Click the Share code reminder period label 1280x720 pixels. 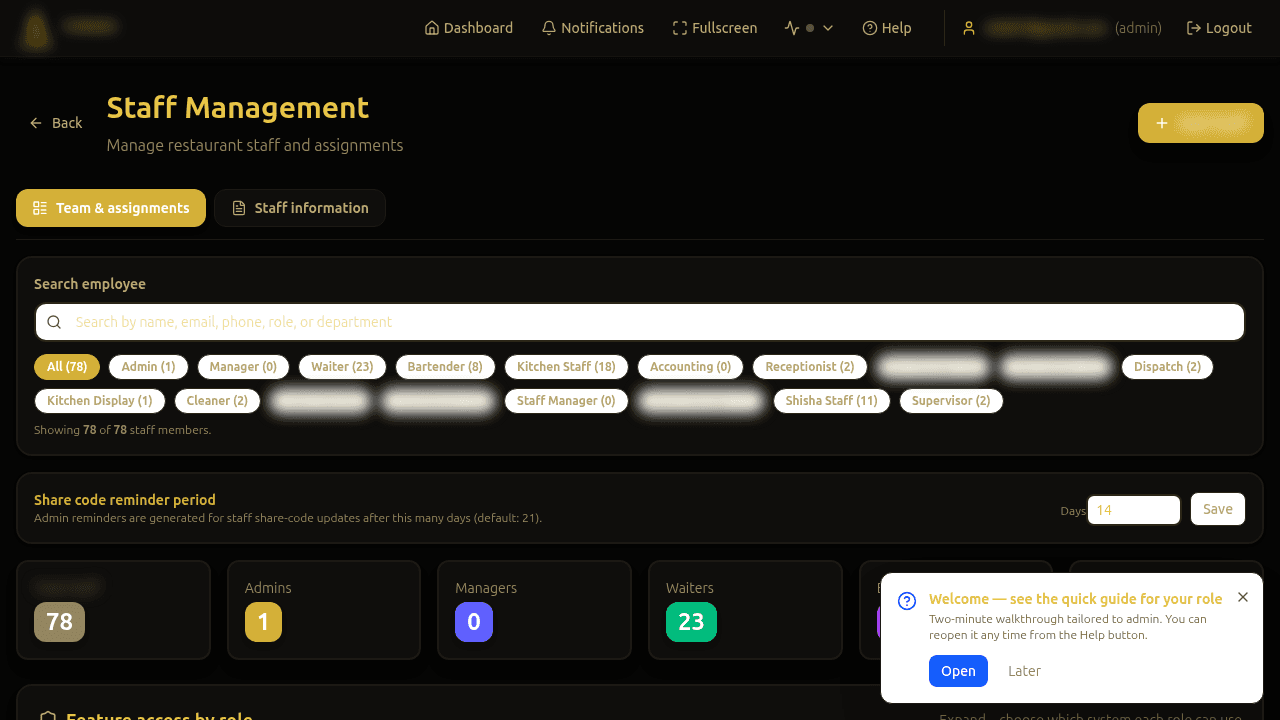(x=125, y=500)
